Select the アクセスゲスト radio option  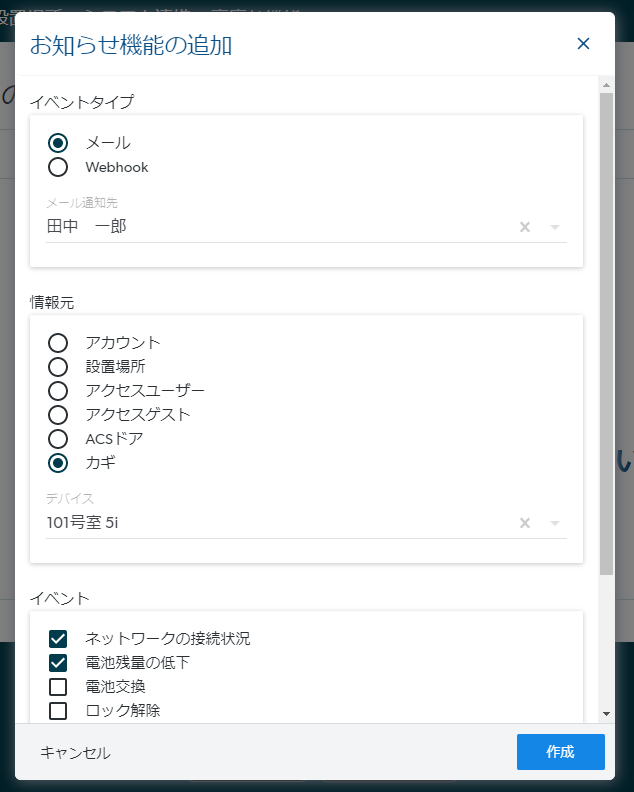pyautogui.click(x=58, y=415)
